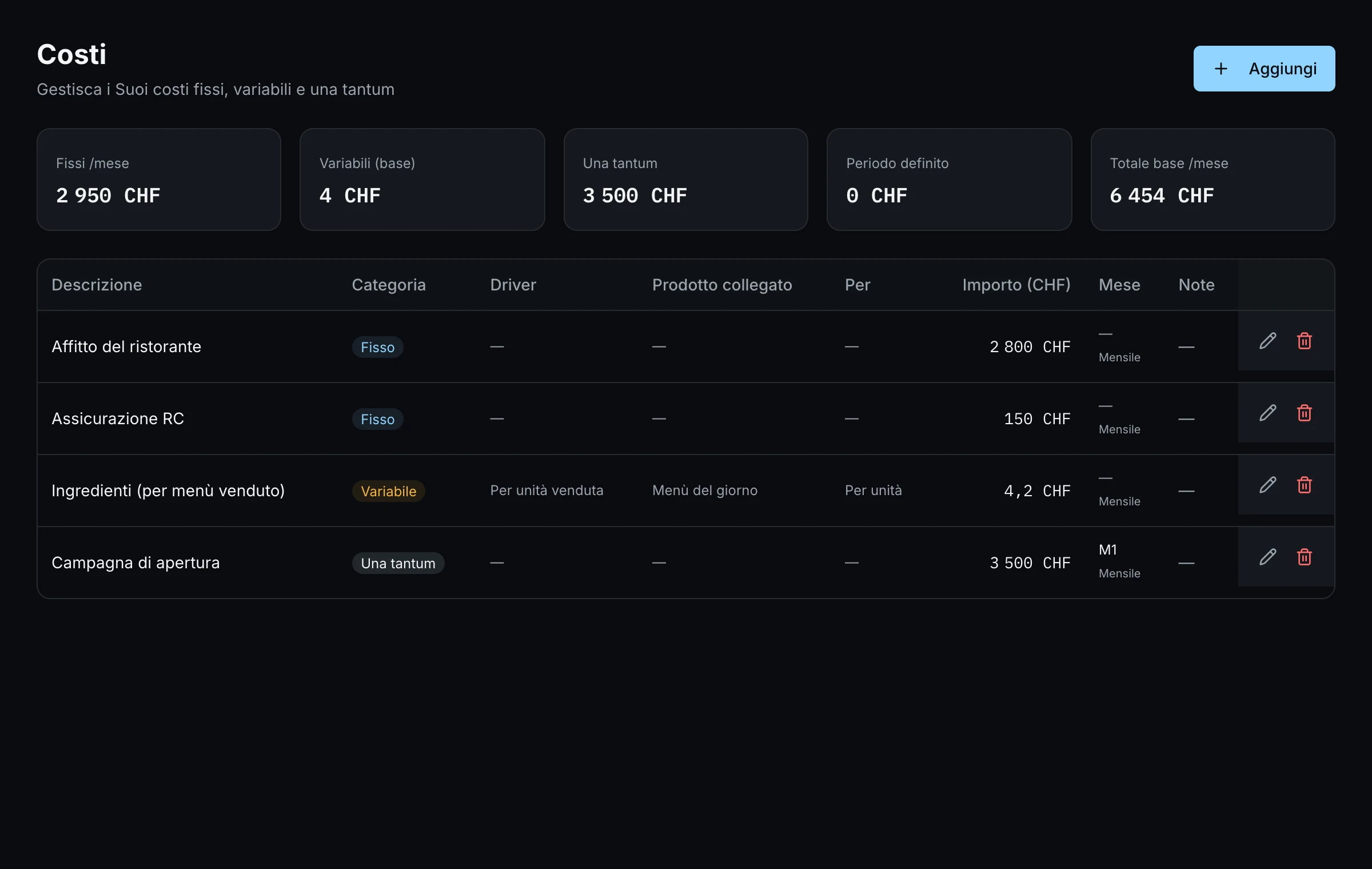1372x869 pixels.
Task: Click the Descrizione column header
Action: pos(97,285)
